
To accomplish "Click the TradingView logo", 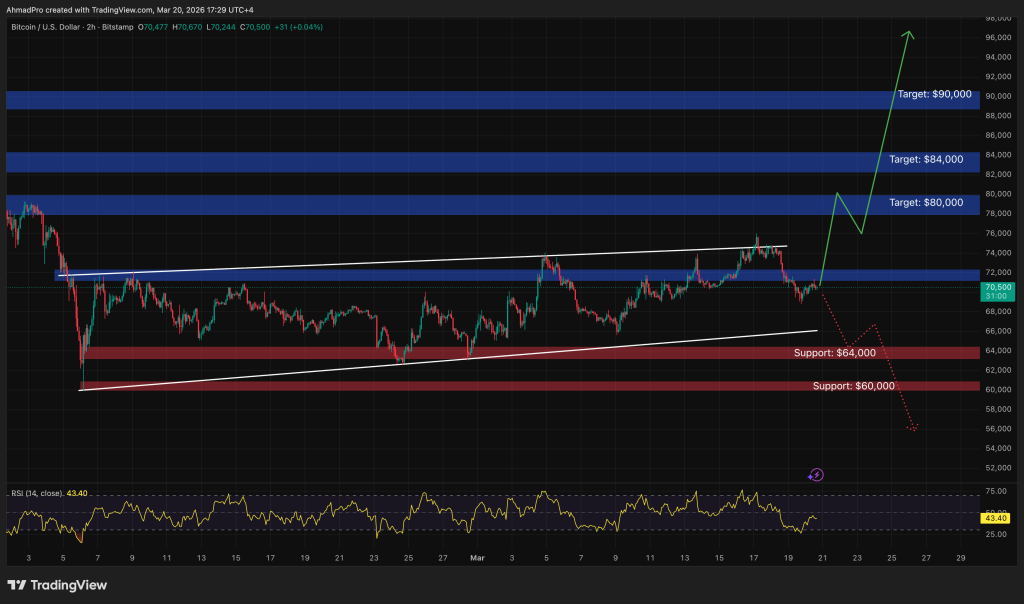I will 57,585.
